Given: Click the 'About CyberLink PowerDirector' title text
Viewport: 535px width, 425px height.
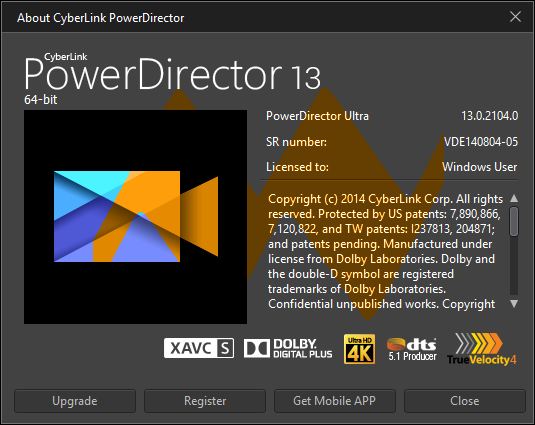Looking at the screenshot, I should (x=101, y=18).
